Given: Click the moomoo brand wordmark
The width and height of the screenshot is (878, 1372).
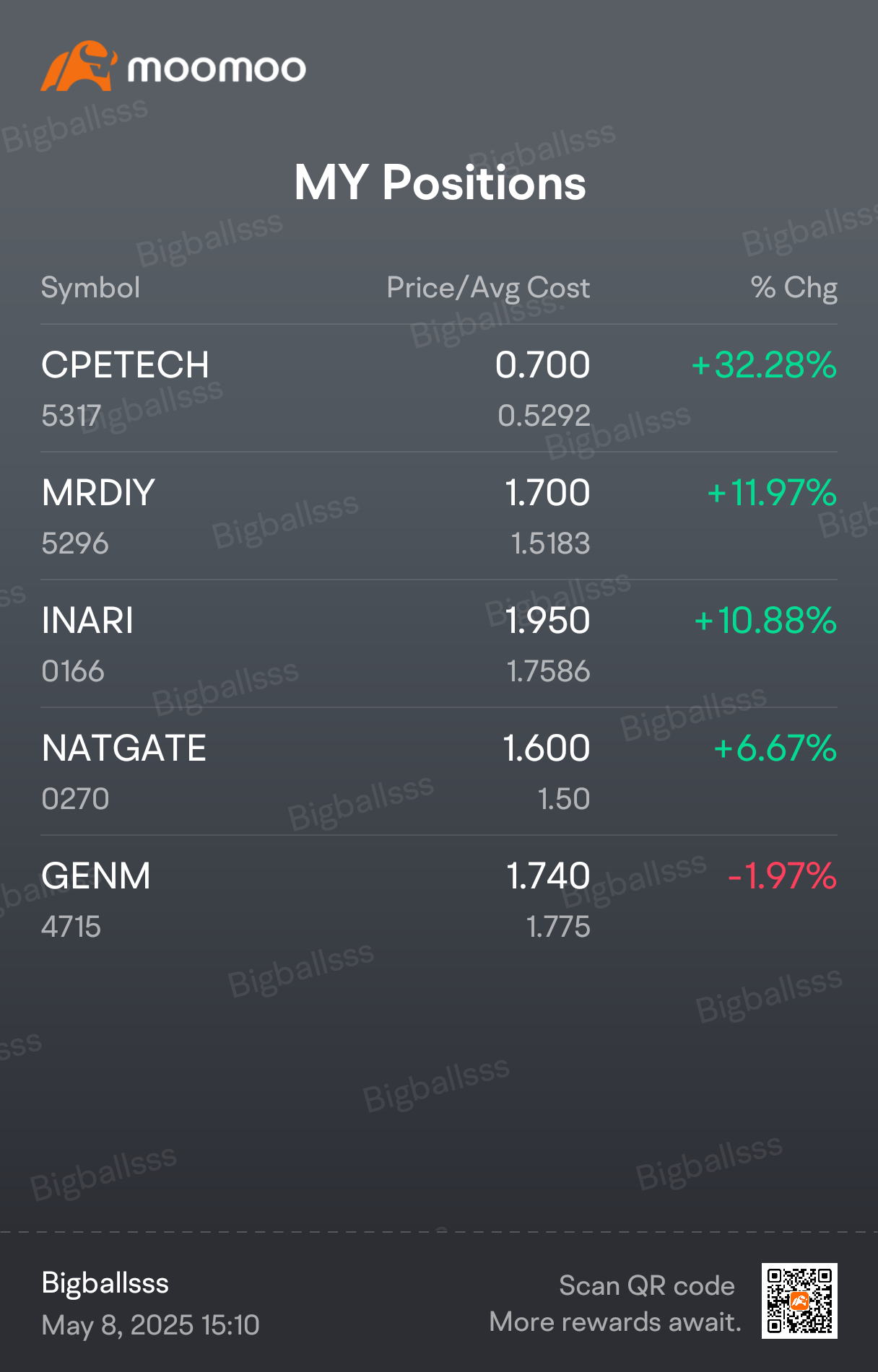Looking at the screenshot, I should point(217,69).
